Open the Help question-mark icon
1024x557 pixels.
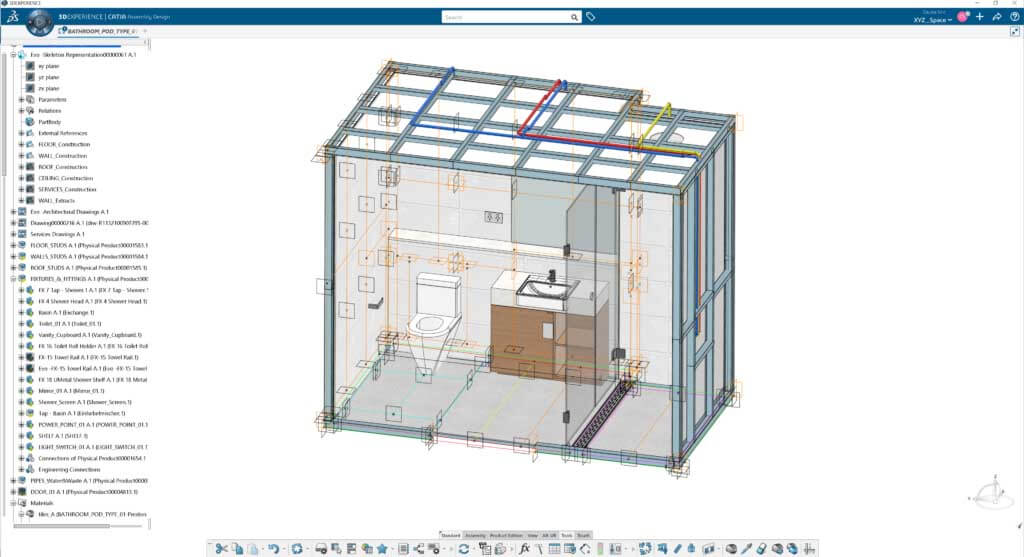(x=1014, y=17)
